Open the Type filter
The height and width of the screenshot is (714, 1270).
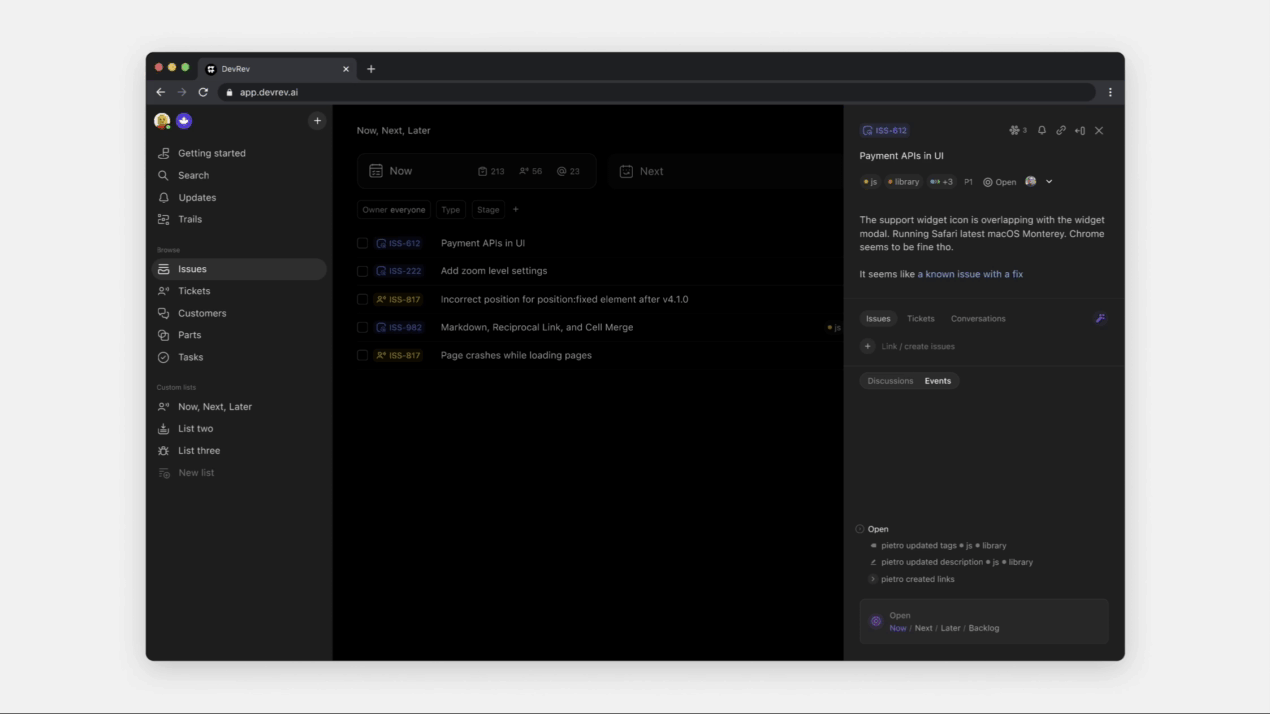coord(451,210)
